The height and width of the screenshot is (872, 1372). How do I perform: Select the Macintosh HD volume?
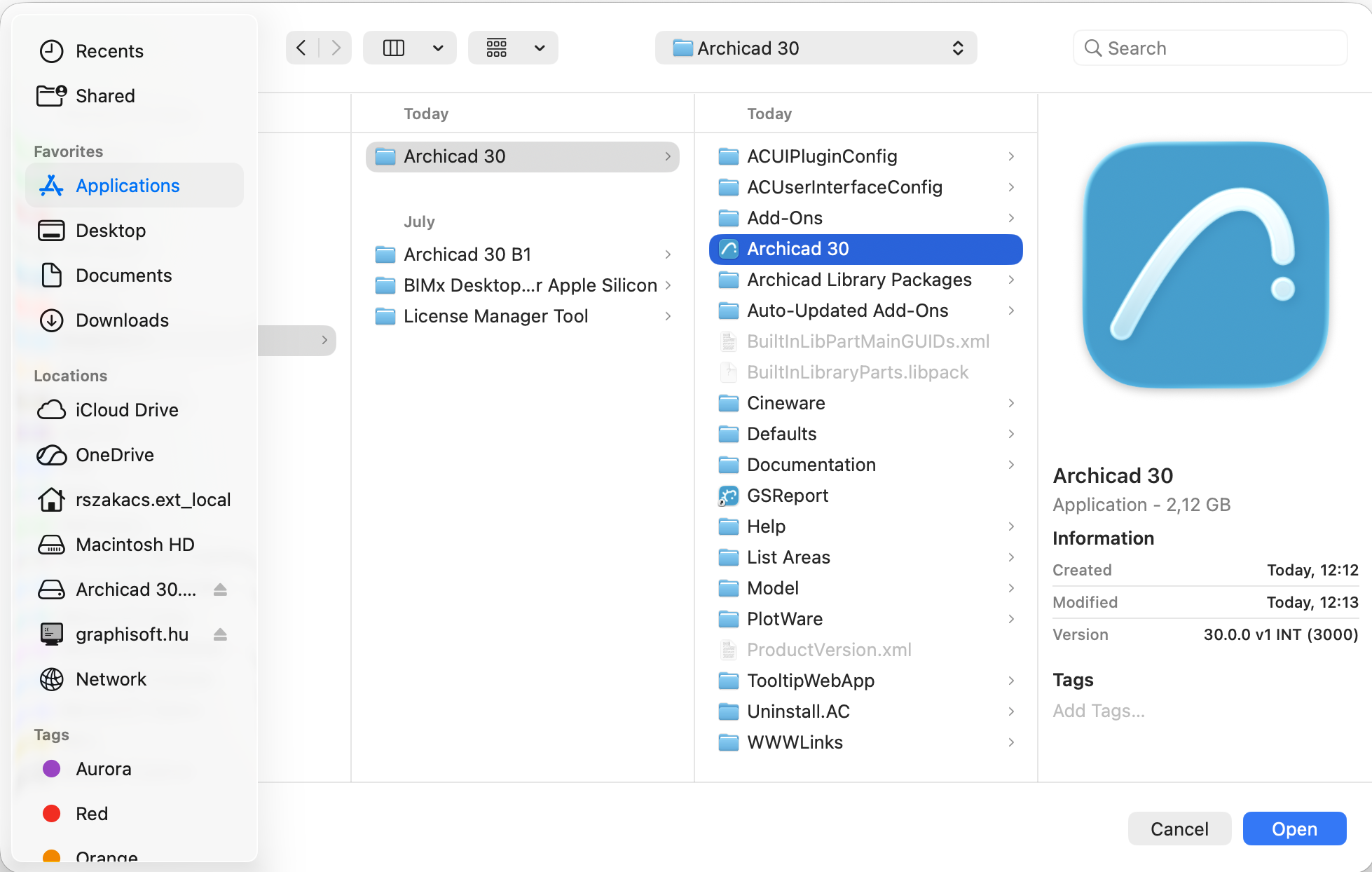click(x=134, y=545)
